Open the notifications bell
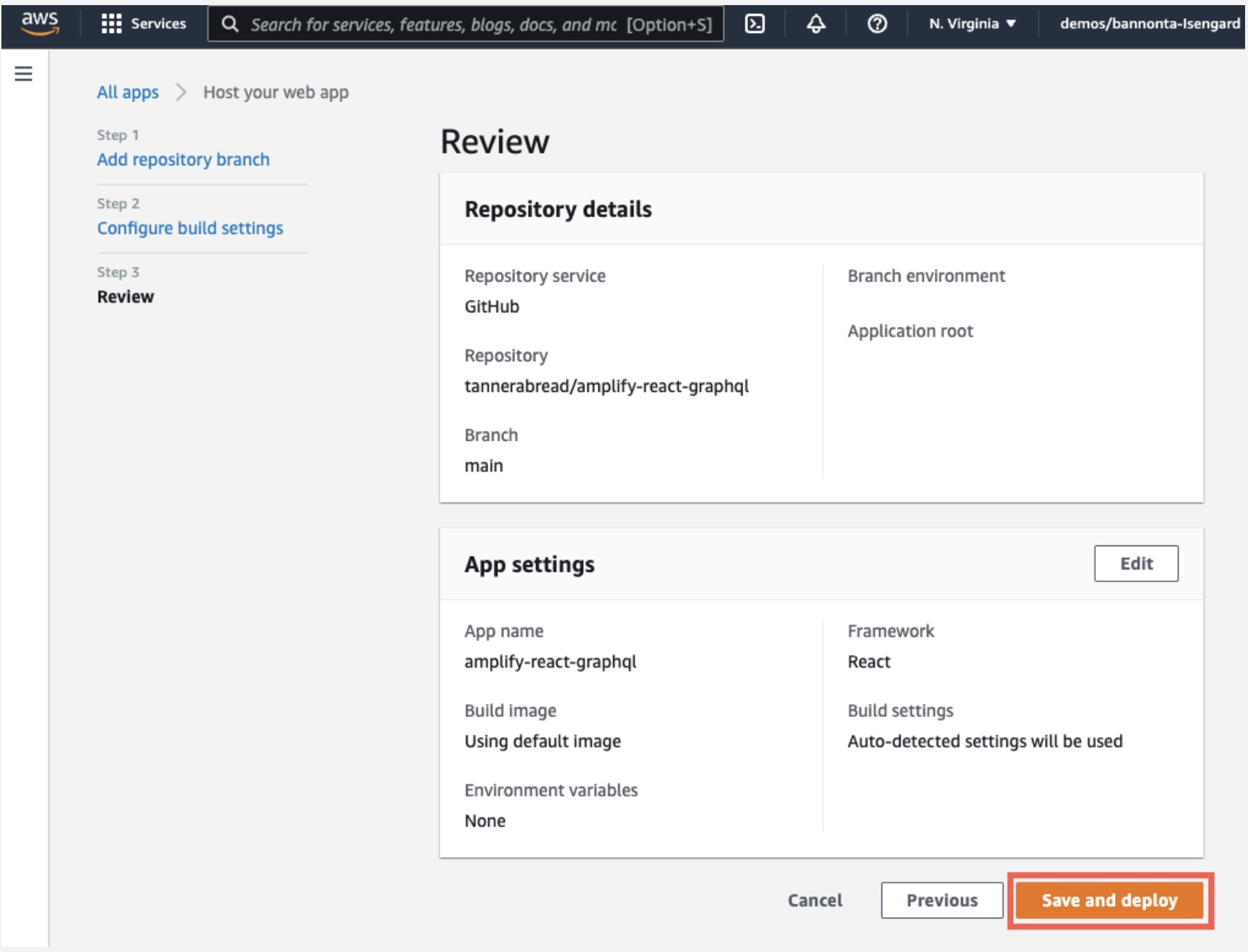1248x952 pixels. [816, 24]
